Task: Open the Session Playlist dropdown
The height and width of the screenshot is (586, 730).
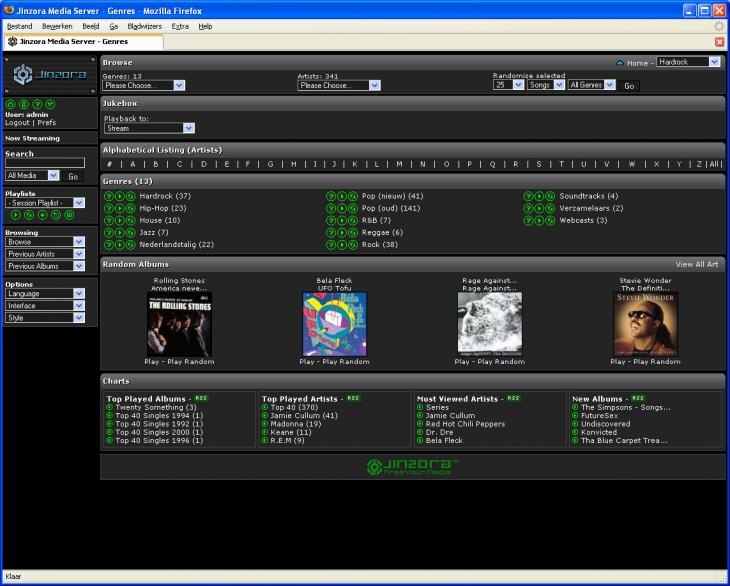Action: coord(45,203)
